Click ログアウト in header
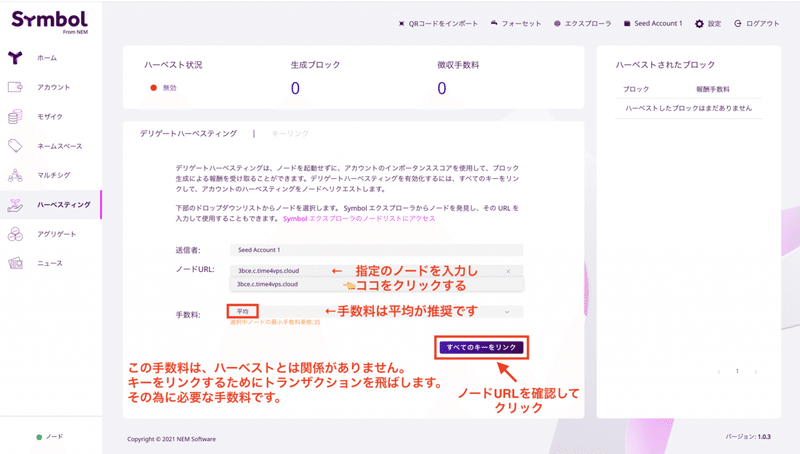Image resolution: width=800 pixels, height=454 pixels. coord(763,23)
